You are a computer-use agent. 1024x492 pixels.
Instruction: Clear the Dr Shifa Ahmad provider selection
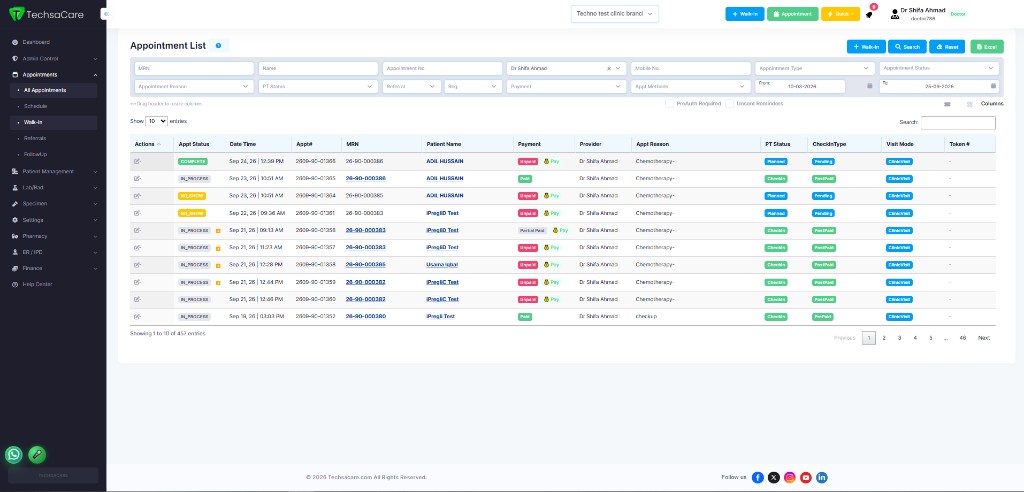pyautogui.click(x=609, y=68)
